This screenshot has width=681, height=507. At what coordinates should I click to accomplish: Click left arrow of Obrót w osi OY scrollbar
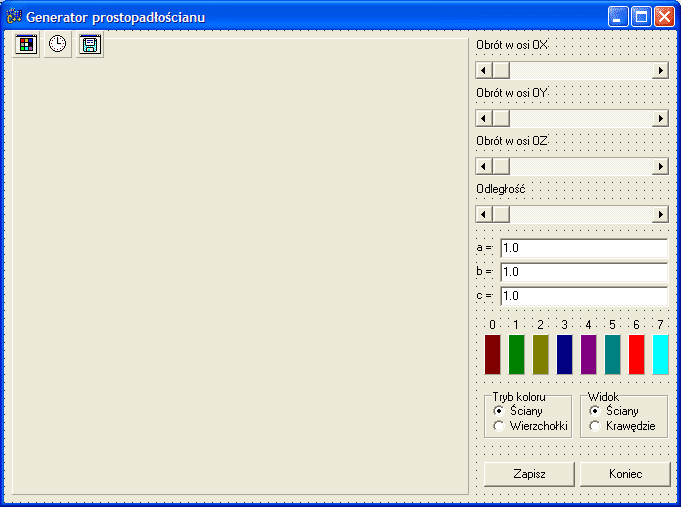(484, 118)
